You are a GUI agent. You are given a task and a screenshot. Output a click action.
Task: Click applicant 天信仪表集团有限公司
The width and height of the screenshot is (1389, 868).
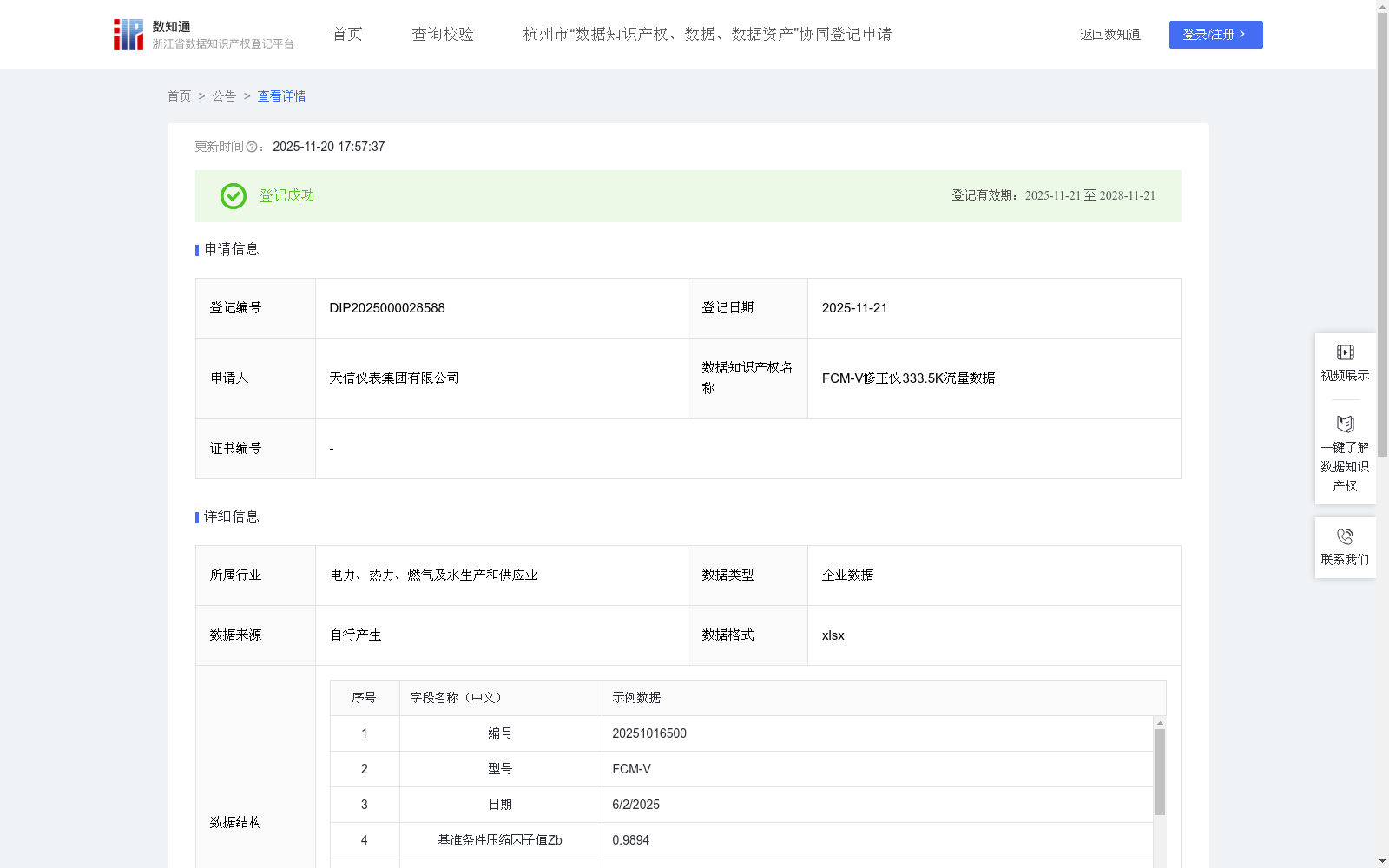coord(394,378)
